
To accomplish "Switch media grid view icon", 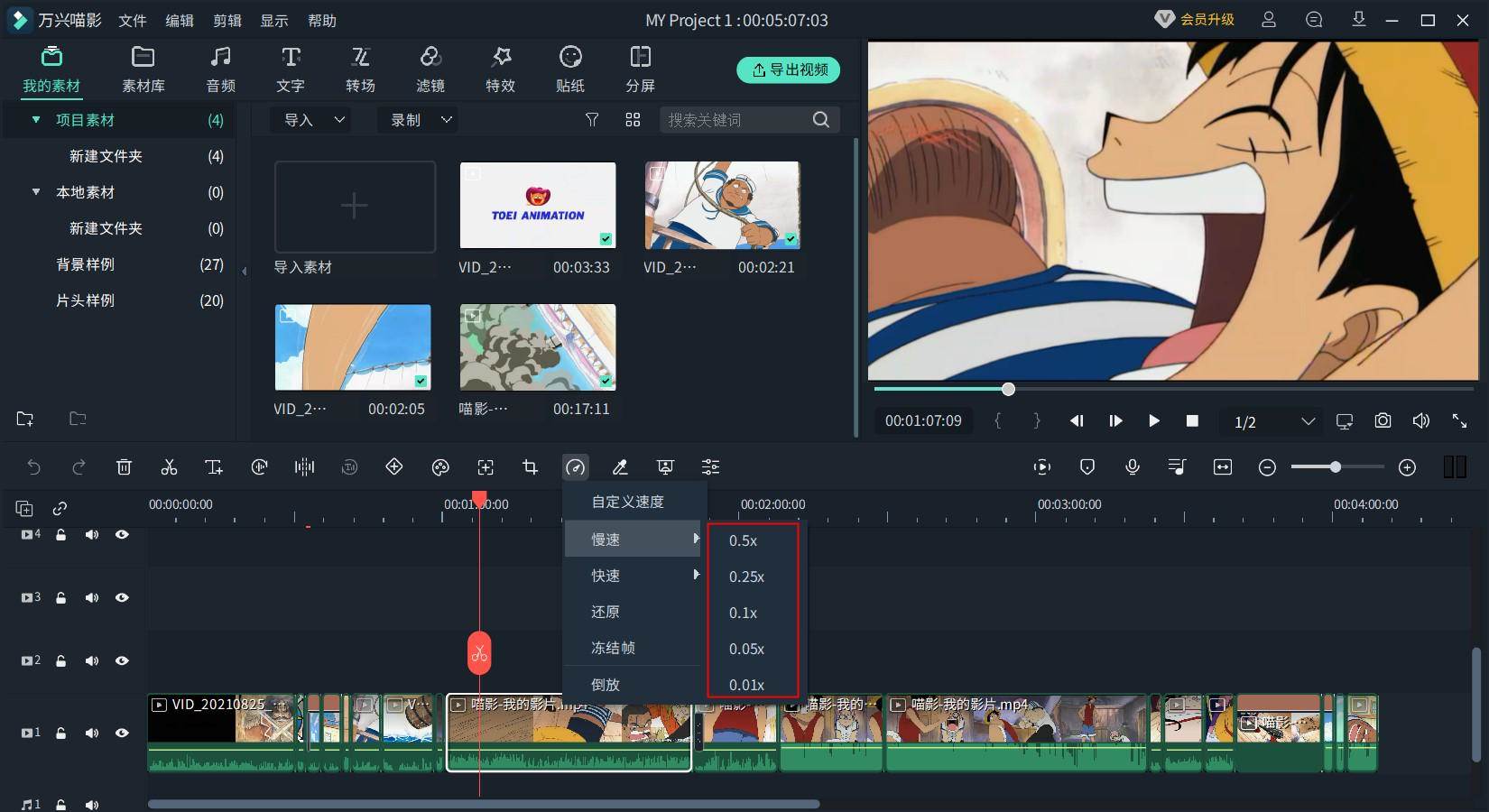I will [x=633, y=120].
